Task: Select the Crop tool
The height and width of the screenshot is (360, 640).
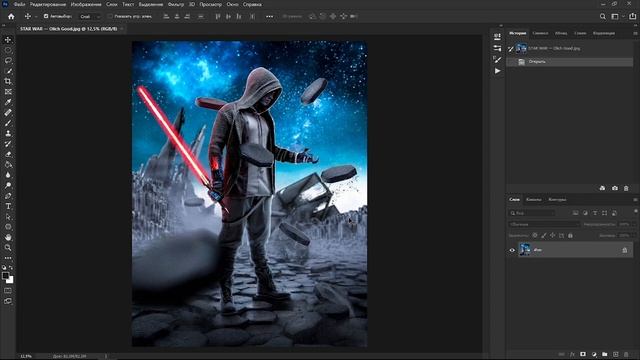Action: coord(8,81)
